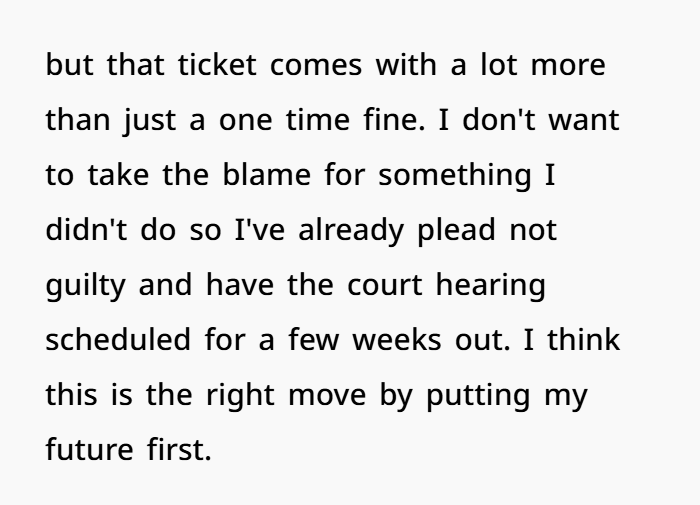700x505 pixels.
Task: Click the word "didn't"
Action: click(x=87, y=230)
